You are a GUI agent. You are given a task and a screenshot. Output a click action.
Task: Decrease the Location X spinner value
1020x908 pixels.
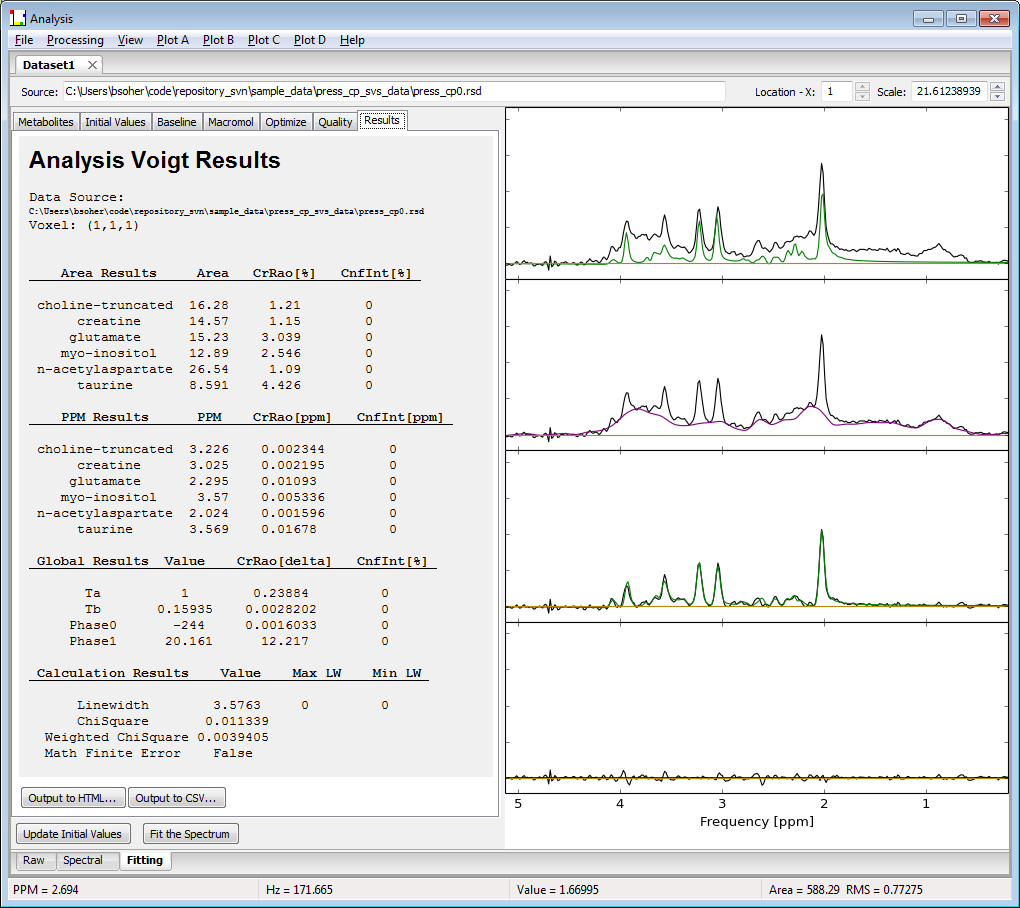(x=862, y=97)
